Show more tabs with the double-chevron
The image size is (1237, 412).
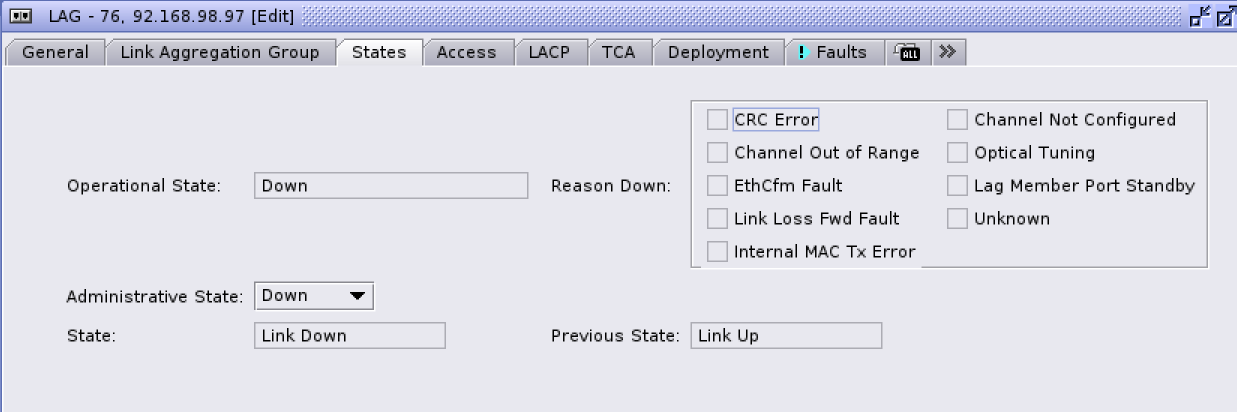(947, 52)
